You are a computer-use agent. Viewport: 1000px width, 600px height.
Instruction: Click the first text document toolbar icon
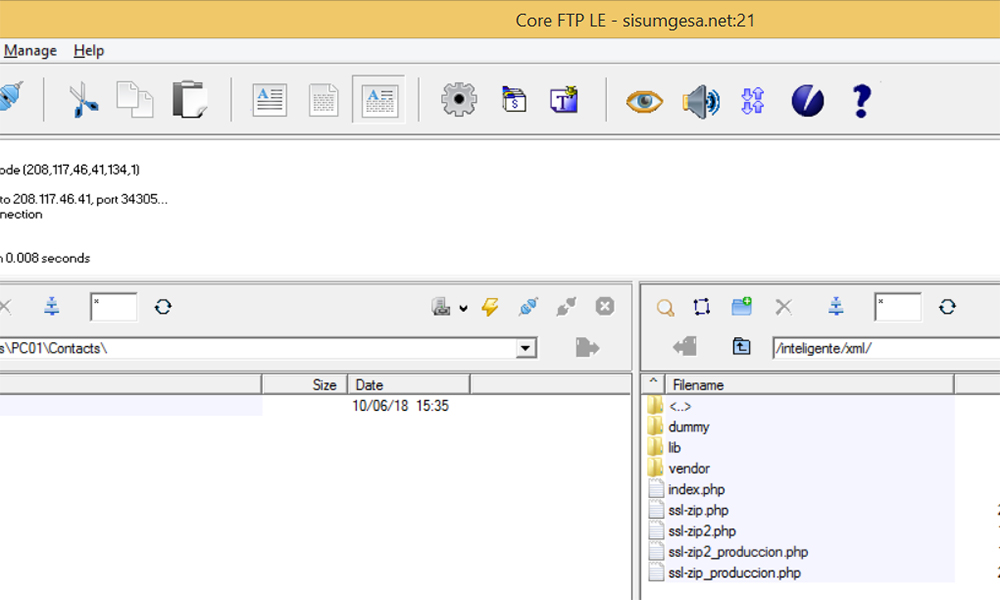[270, 100]
